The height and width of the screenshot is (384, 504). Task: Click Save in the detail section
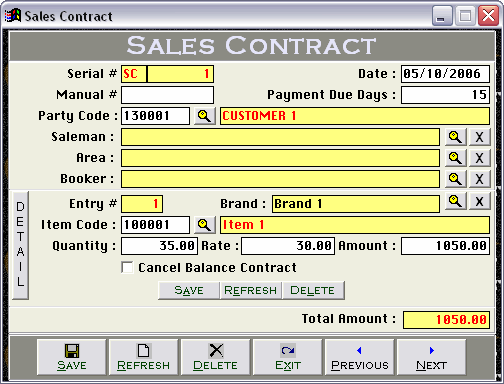(x=189, y=290)
